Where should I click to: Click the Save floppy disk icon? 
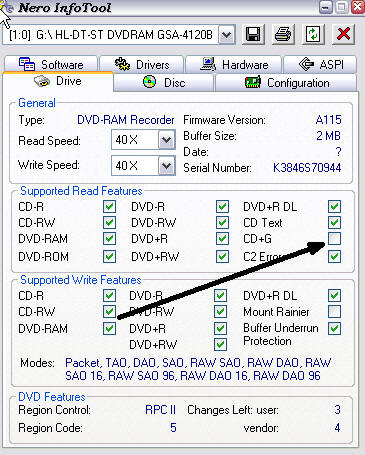(253, 34)
